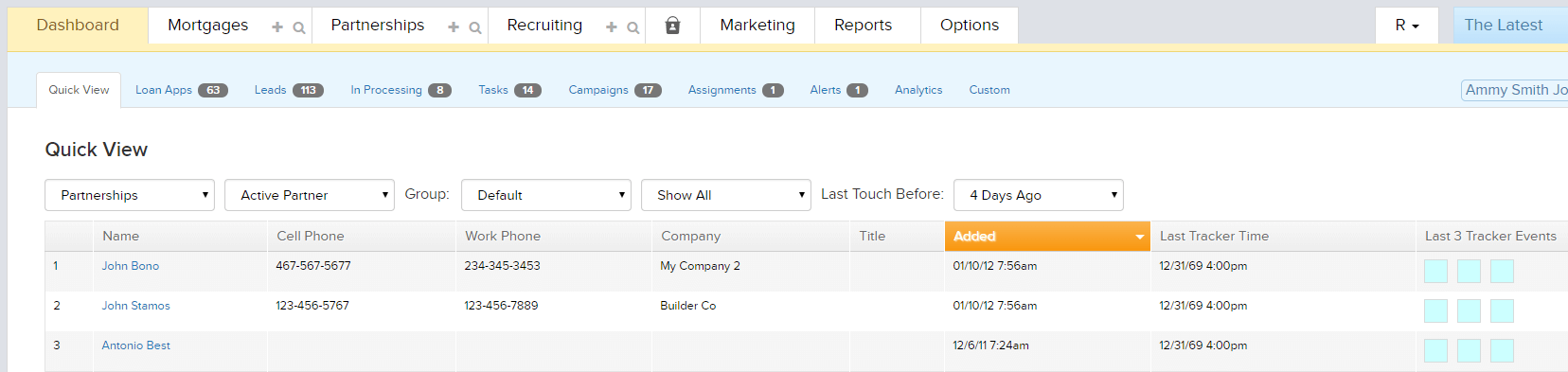Image resolution: width=1568 pixels, height=372 pixels.
Task: Click second tracker event square for John Bono
Action: pyautogui.click(x=1470, y=271)
